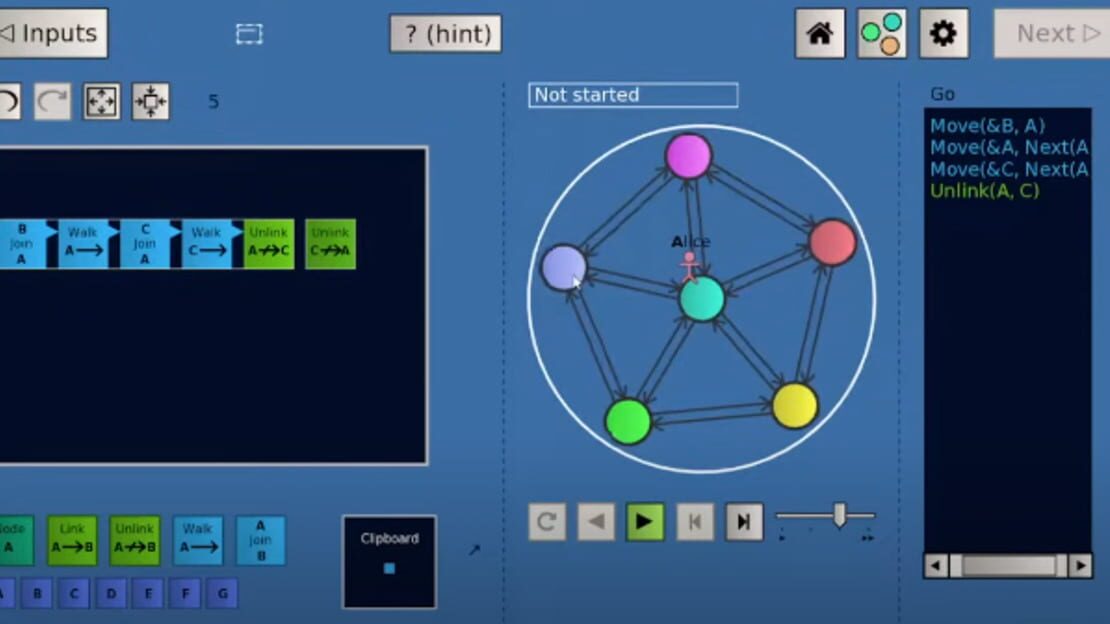
Task: Redo the last undone action
Action: [52, 101]
